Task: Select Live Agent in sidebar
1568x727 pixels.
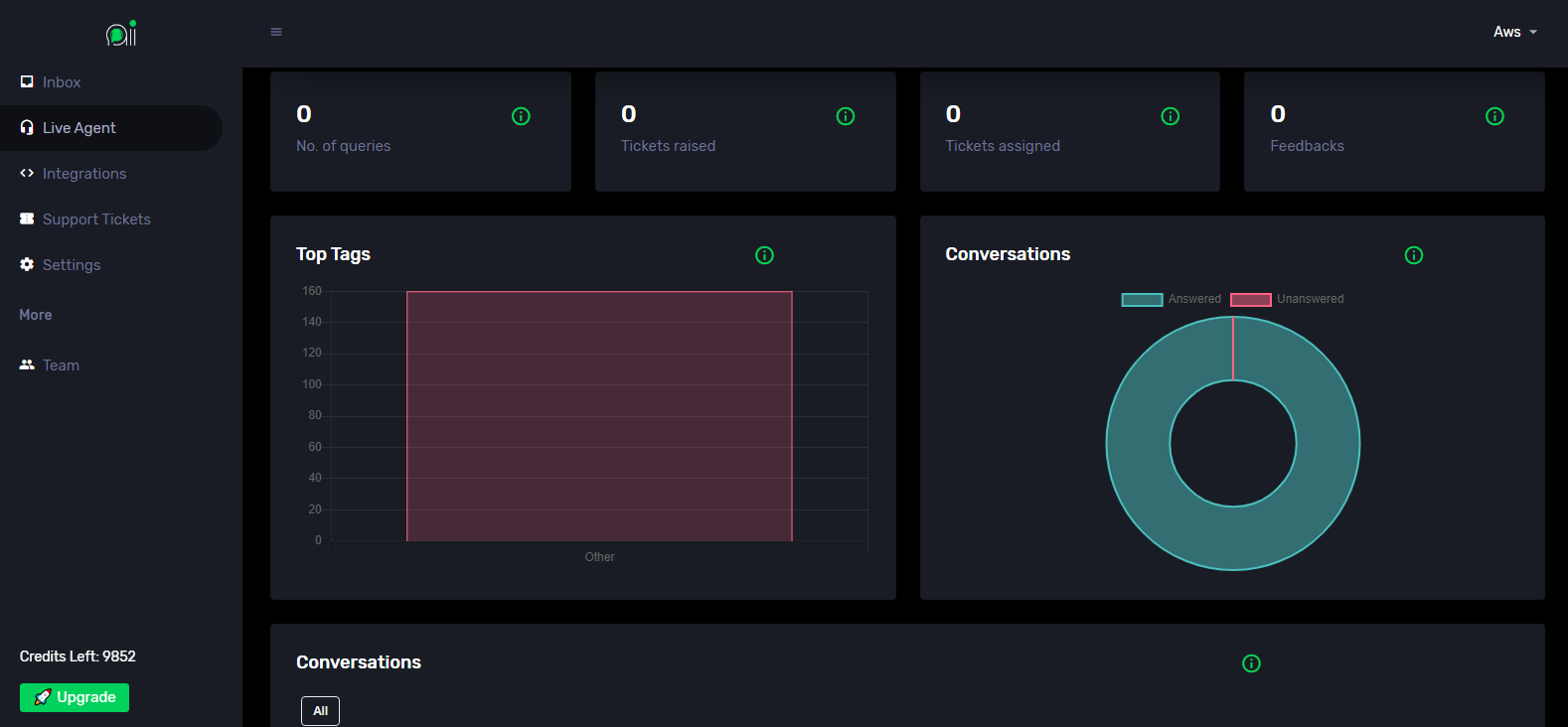Action: pyautogui.click(x=111, y=128)
